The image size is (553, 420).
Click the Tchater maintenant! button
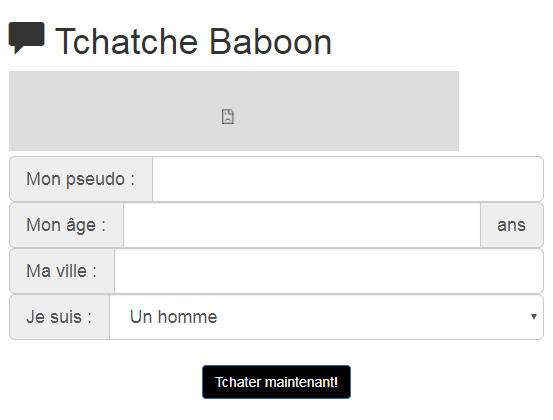pos(276,382)
